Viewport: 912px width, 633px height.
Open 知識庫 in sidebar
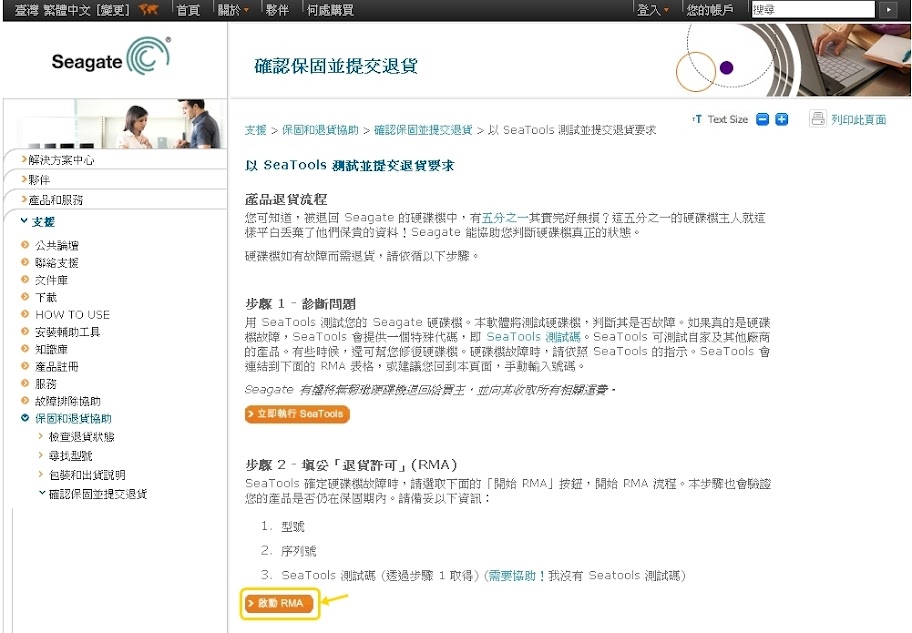pos(51,349)
